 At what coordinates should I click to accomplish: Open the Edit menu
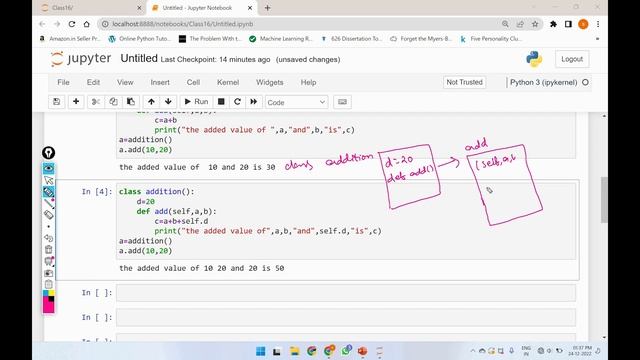pyautogui.click(x=93, y=82)
